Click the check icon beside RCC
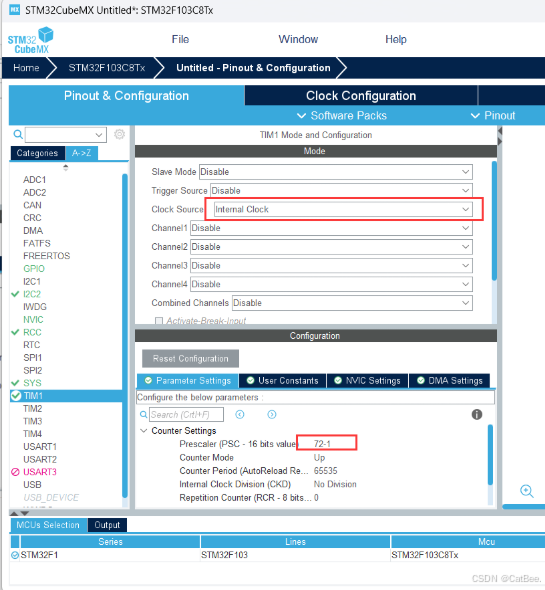The height and width of the screenshot is (590, 545). coord(15,332)
